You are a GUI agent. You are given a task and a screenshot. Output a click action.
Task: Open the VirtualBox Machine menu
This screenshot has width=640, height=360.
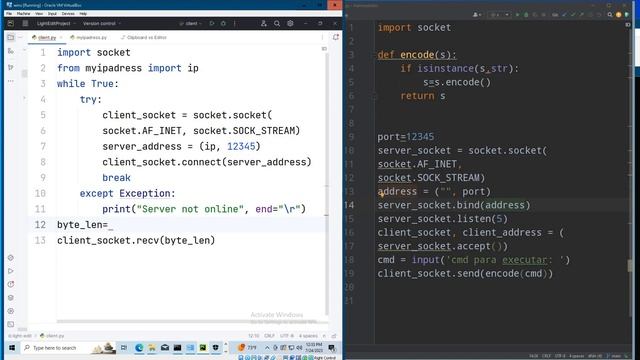[23, 13]
